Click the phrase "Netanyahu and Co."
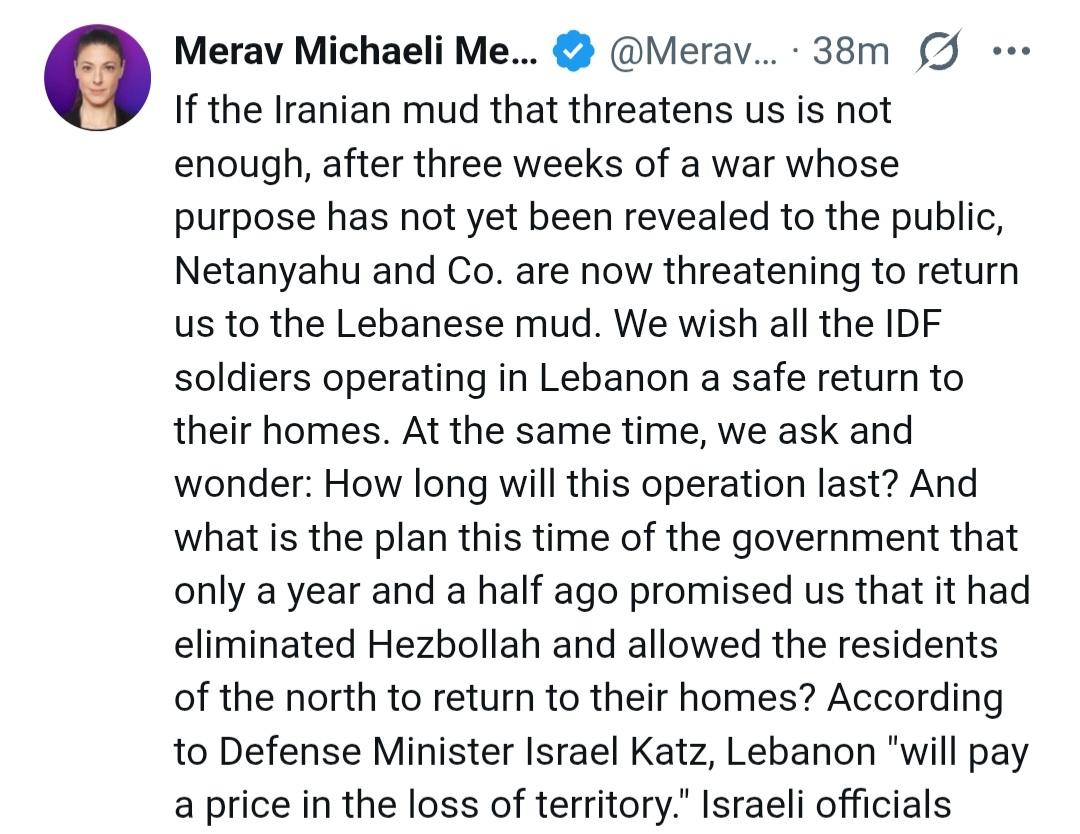Viewport: 1080px width, 834px height. [x=340, y=271]
